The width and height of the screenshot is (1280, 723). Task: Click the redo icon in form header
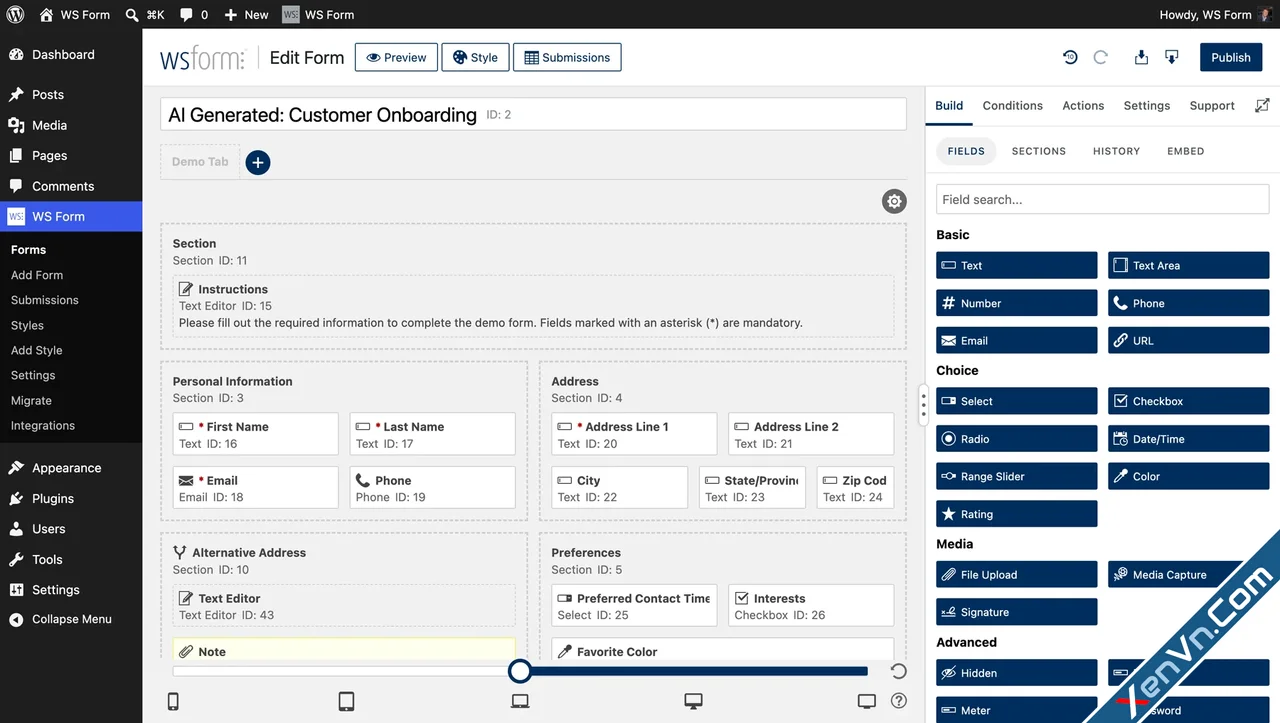1101,58
